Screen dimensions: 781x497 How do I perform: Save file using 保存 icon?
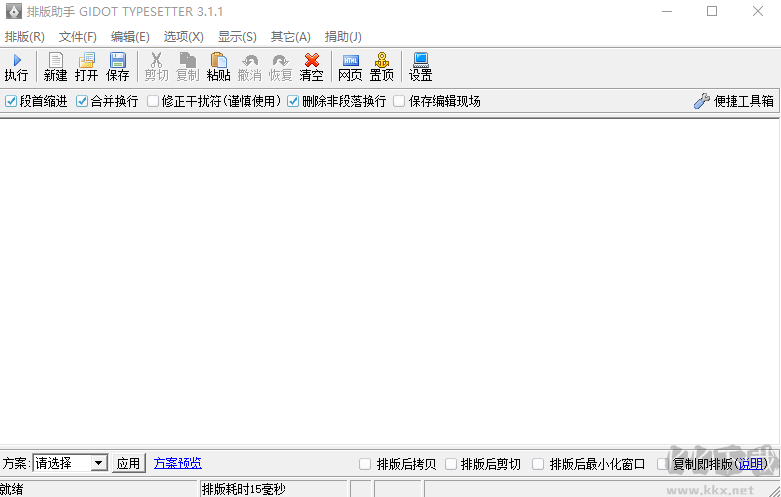pos(118,67)
